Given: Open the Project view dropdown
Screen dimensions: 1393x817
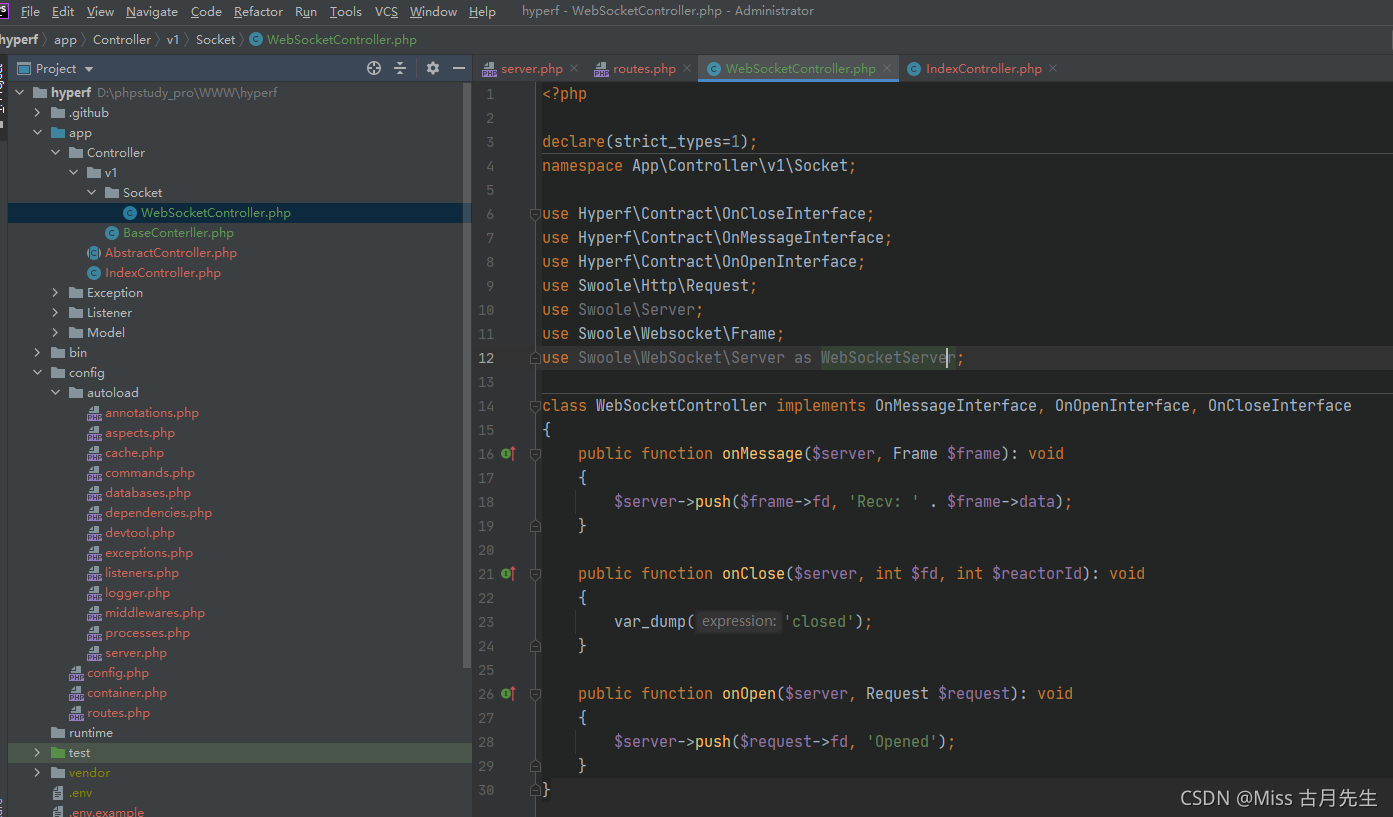Looking at the screenshot, I should (x=89, y=69).
